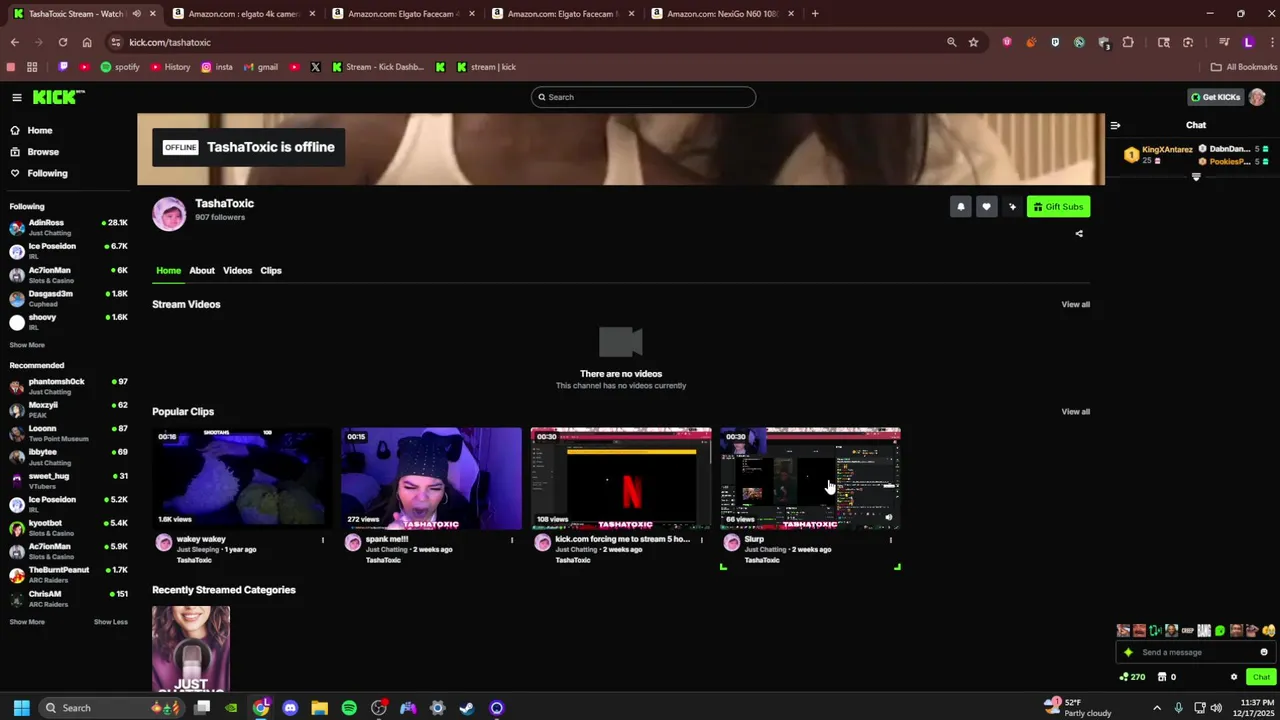Click the sparkle subscribe icon
This screenshot has height=720, width=1280.
[1012, 207]
